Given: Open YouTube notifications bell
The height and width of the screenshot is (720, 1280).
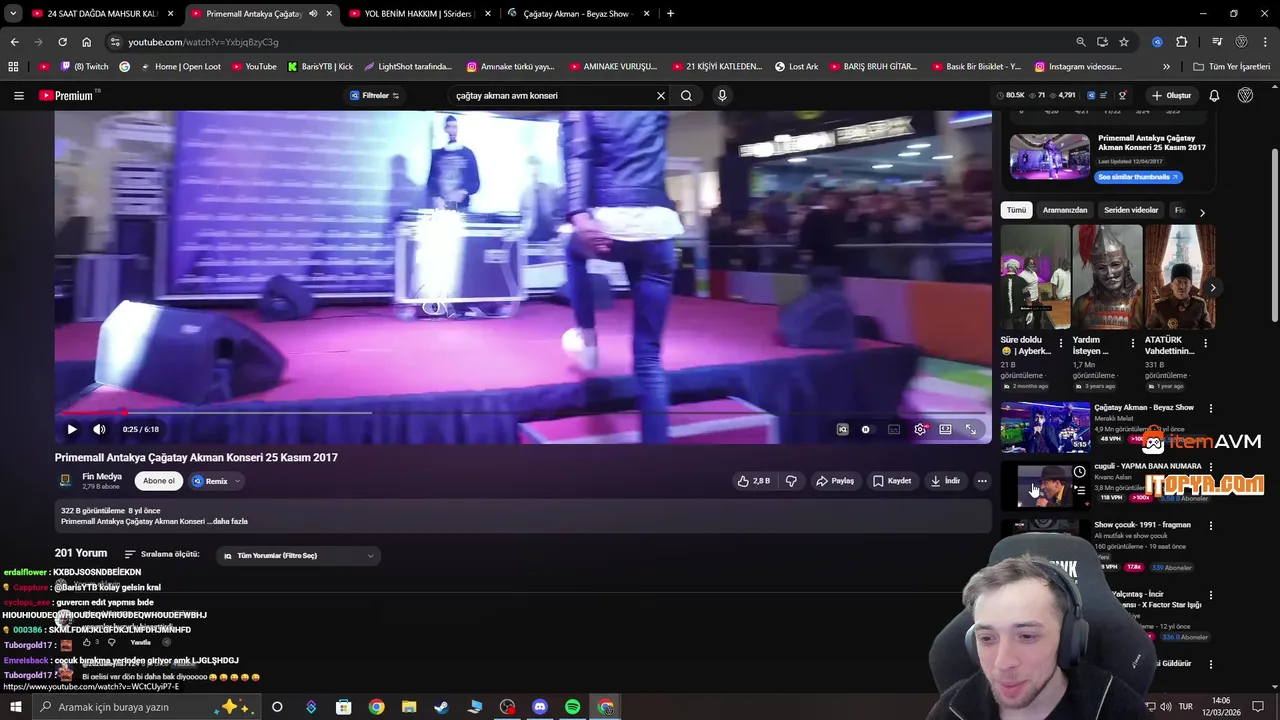Looking at the screenshot, I should point(1214,96).
